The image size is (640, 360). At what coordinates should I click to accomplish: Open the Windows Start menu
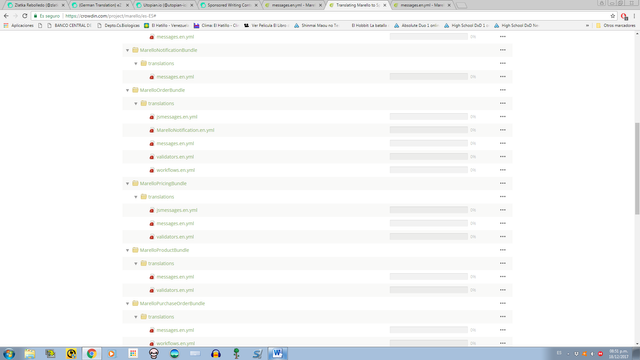click(x=9, y=353)
